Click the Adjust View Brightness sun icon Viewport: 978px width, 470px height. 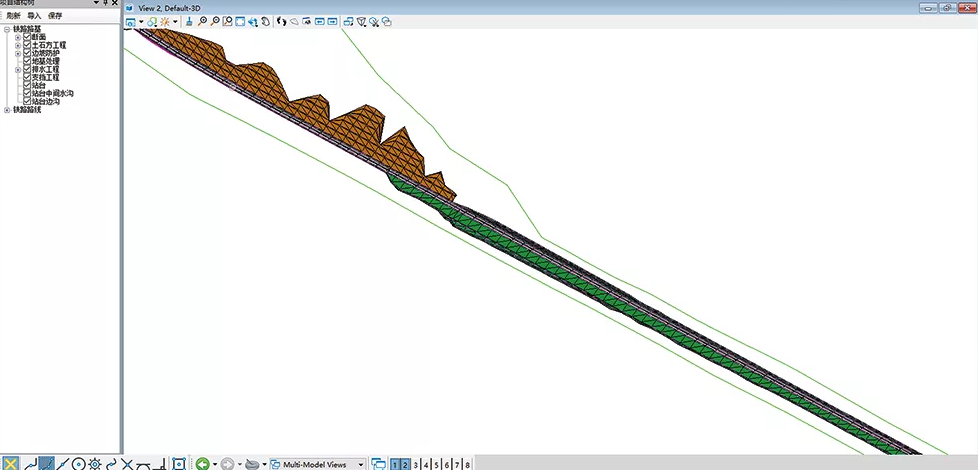point(165,22)
